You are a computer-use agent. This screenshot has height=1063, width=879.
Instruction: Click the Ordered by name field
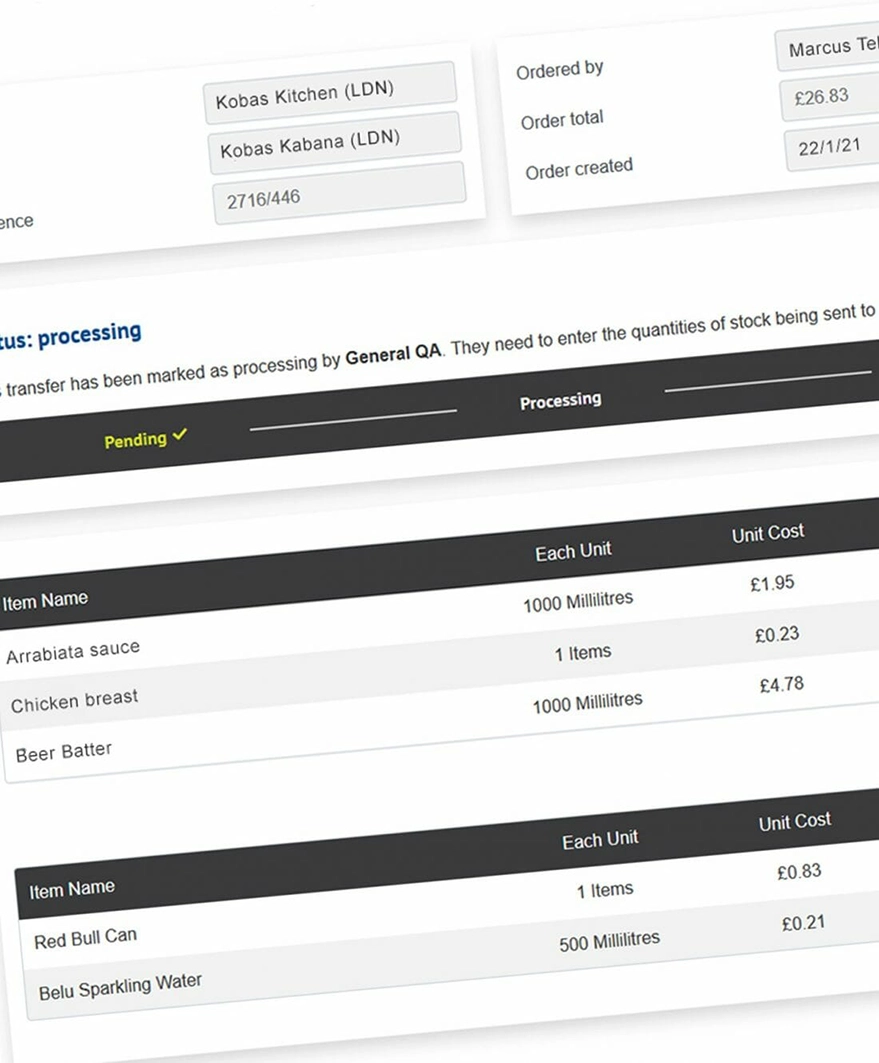click(826, 48)
